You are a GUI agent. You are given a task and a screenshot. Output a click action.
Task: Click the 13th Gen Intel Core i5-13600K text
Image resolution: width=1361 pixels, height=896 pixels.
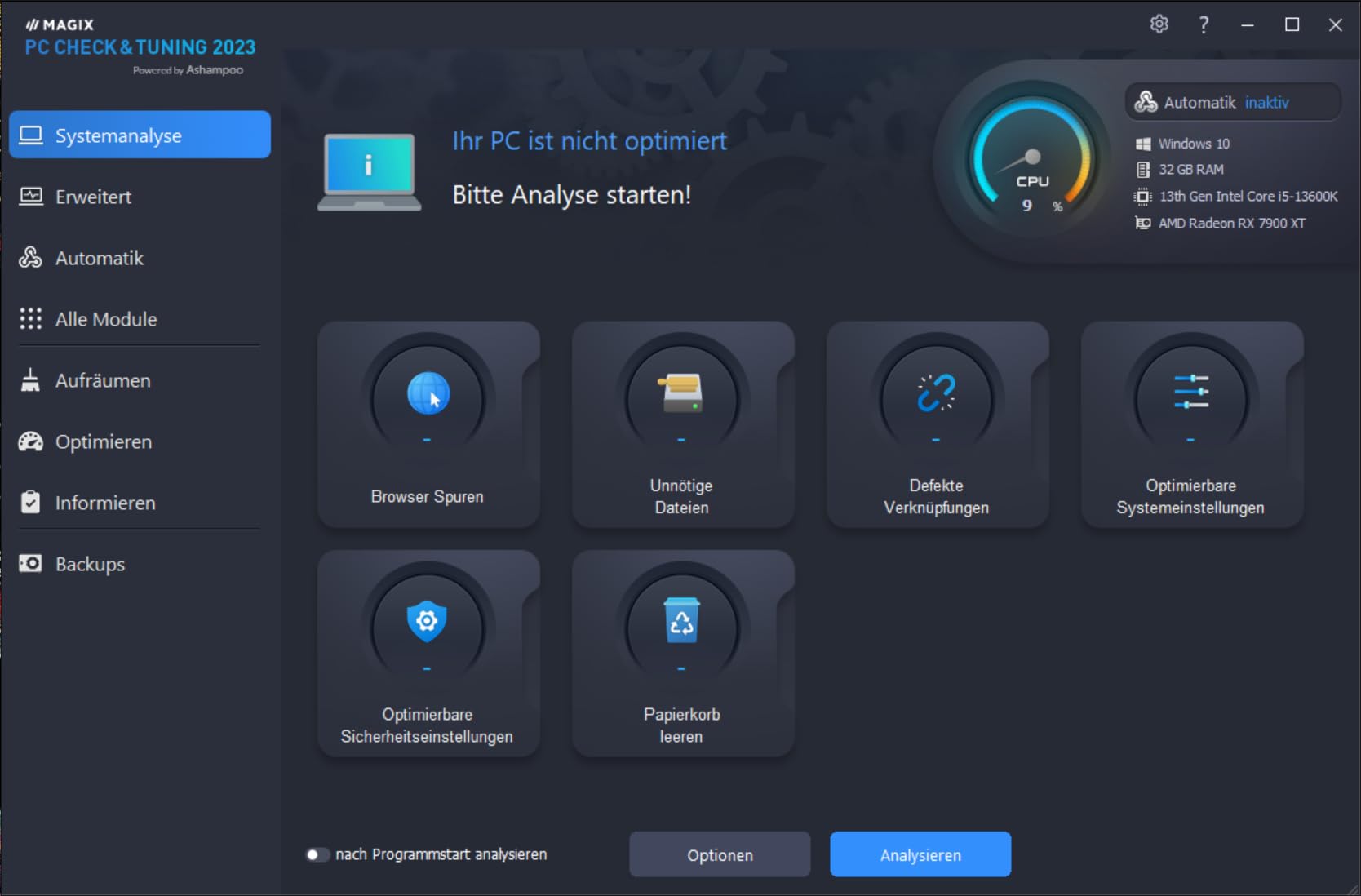point(1248,197)
